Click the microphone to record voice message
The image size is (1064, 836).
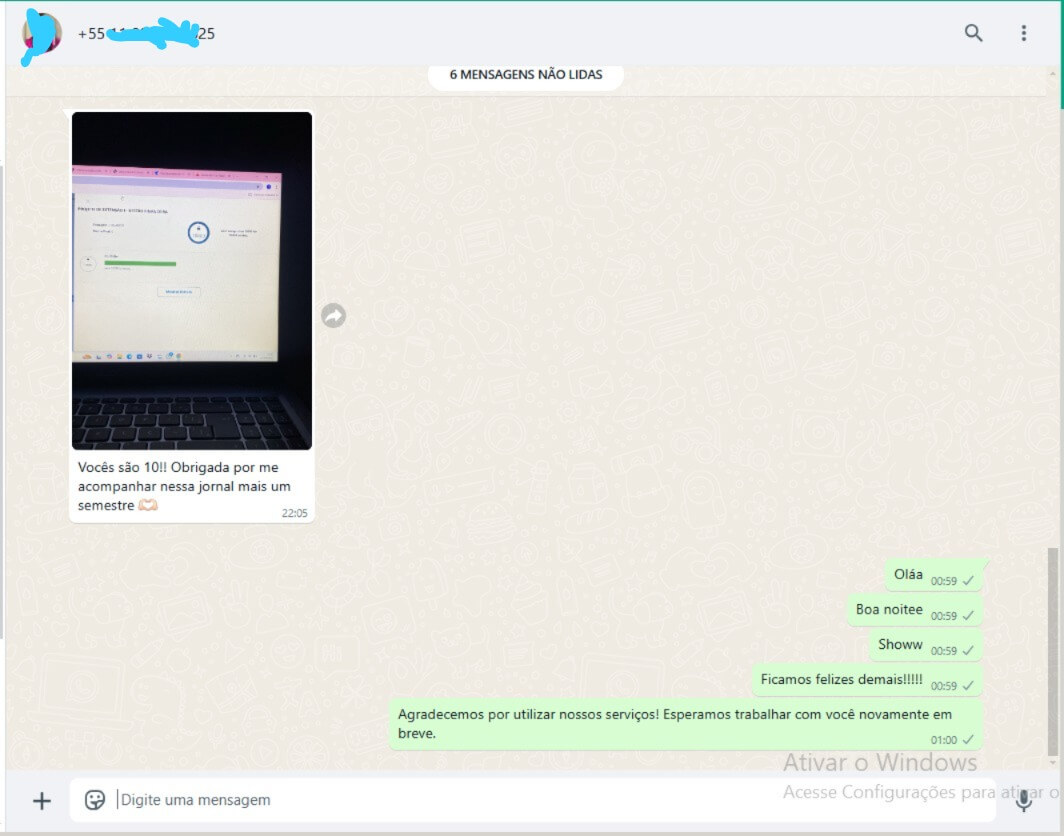tap(1023, 800)
